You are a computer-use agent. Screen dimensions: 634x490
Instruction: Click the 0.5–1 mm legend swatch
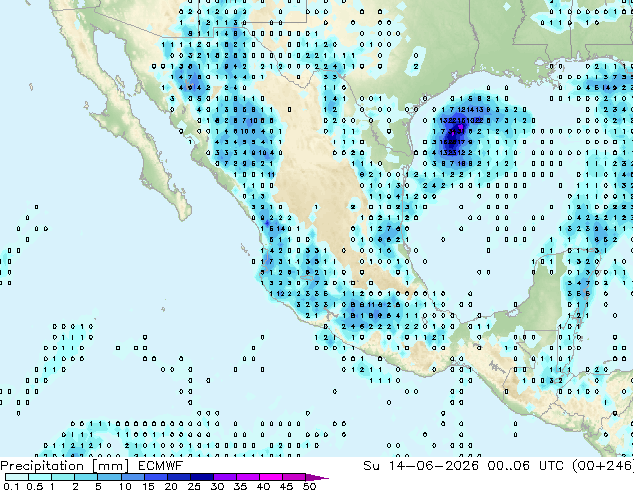pos(40,477)
